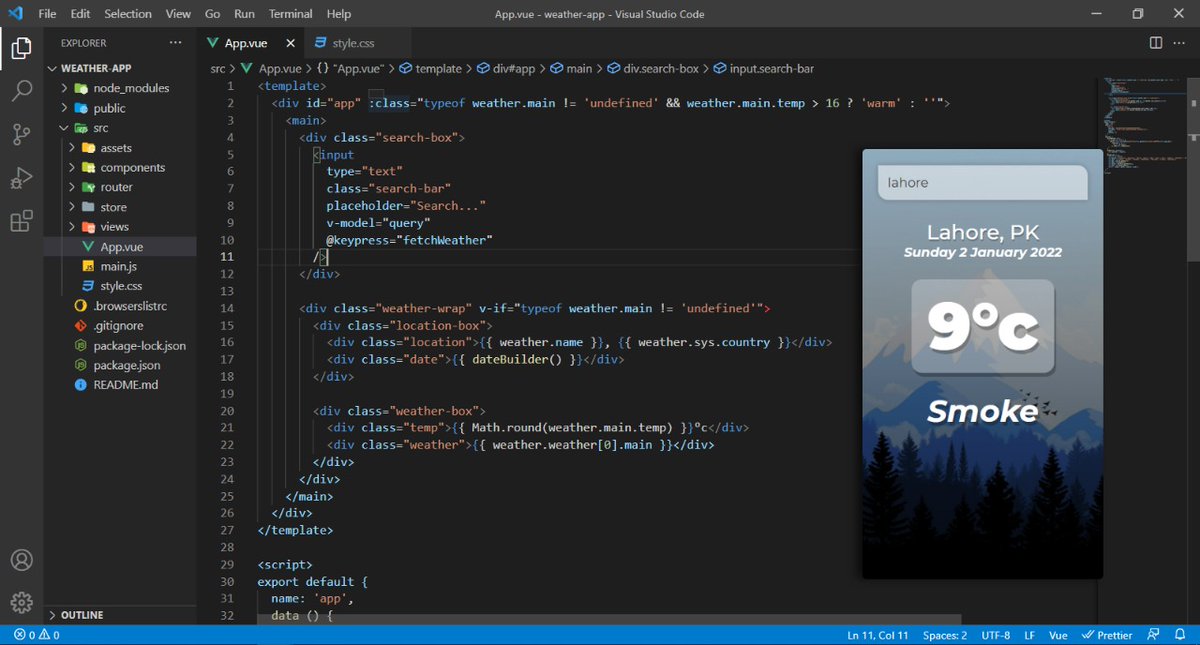Click the horizontal editor scrollbar
The image size is (1200, 645).
tap(608, 621)
